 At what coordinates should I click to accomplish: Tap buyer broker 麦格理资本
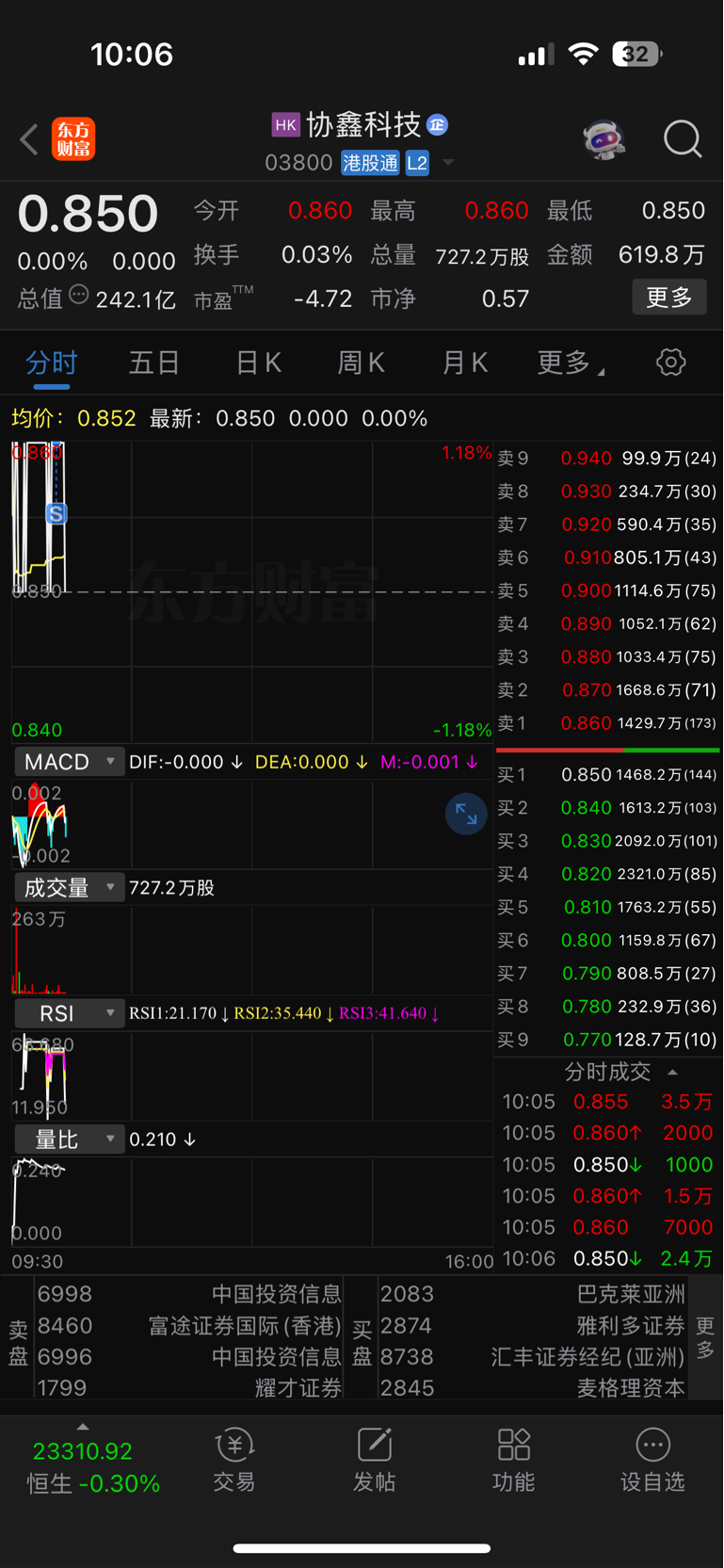click(631, 1388)
